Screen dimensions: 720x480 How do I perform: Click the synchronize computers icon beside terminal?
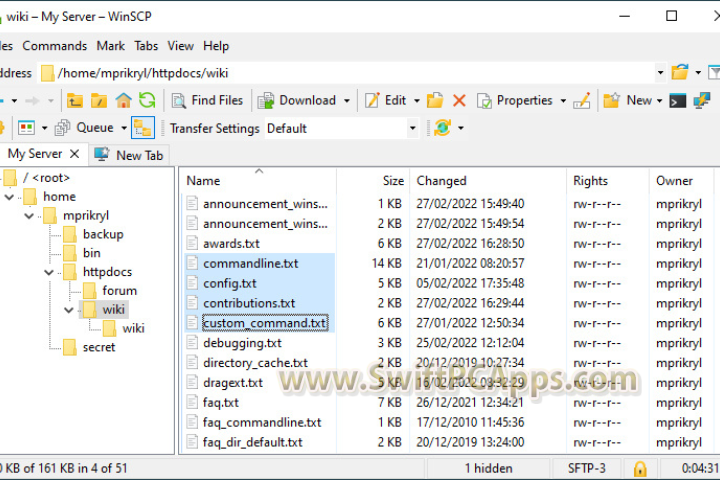[702, 100]
